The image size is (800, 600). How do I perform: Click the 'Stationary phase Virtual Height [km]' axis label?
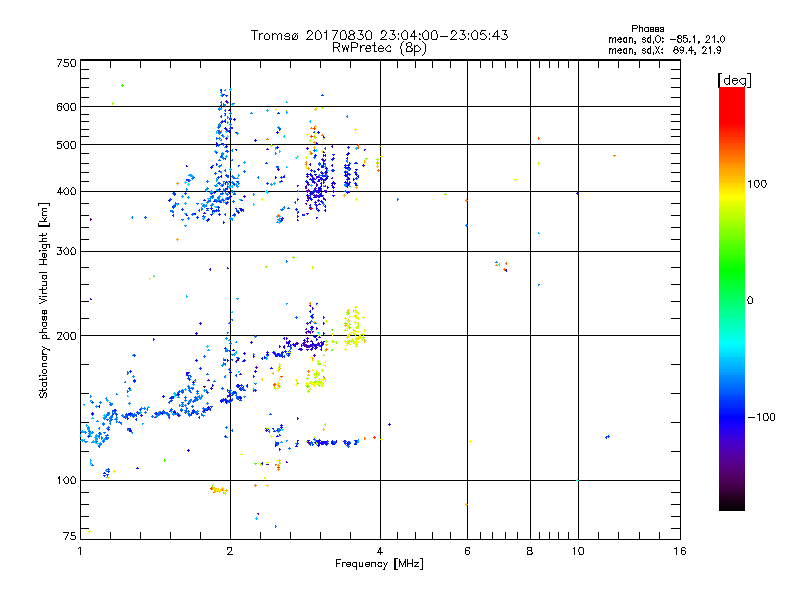click(x=44, y=301)
